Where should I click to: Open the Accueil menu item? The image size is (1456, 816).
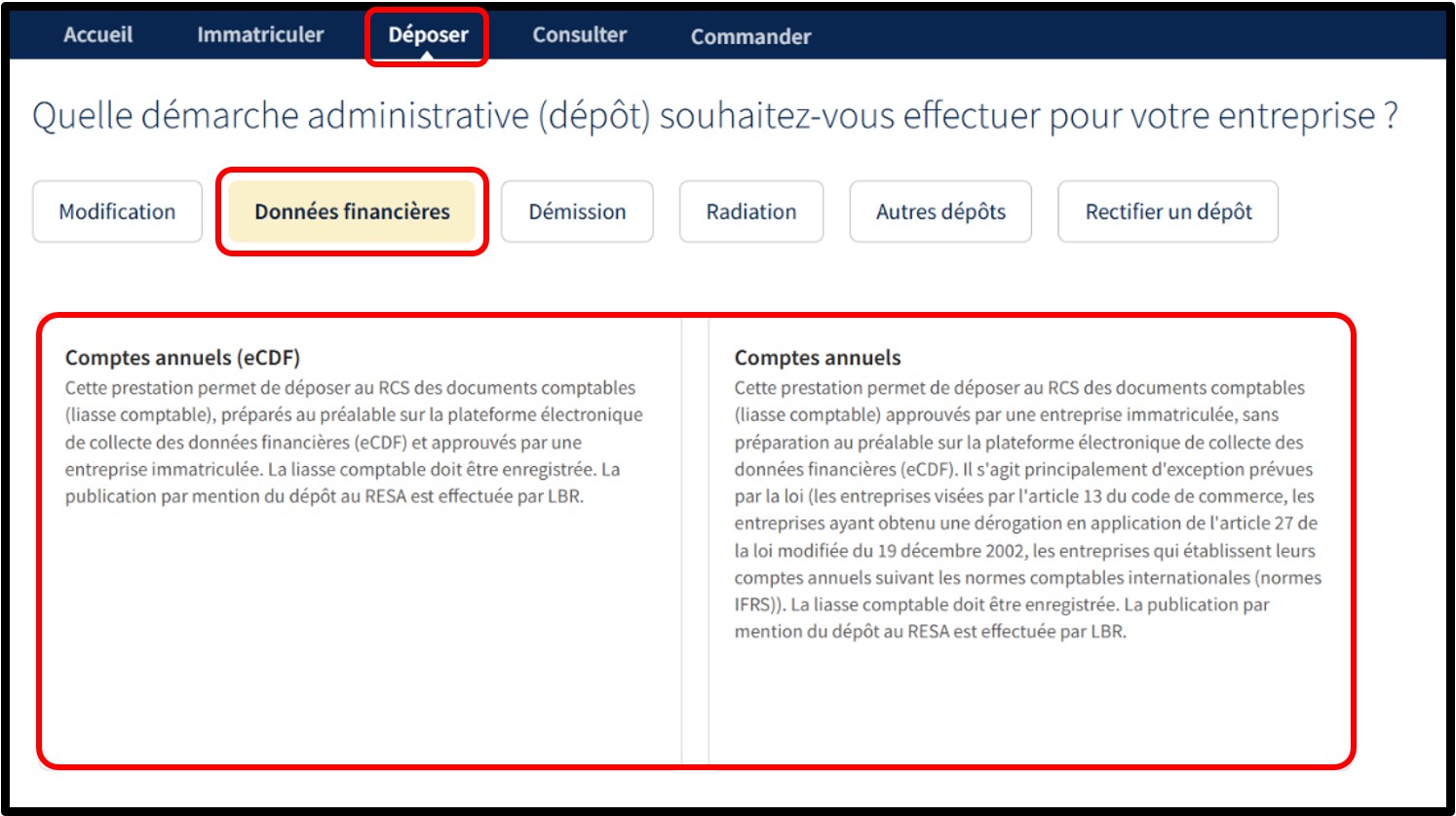(x=97, y=35)
